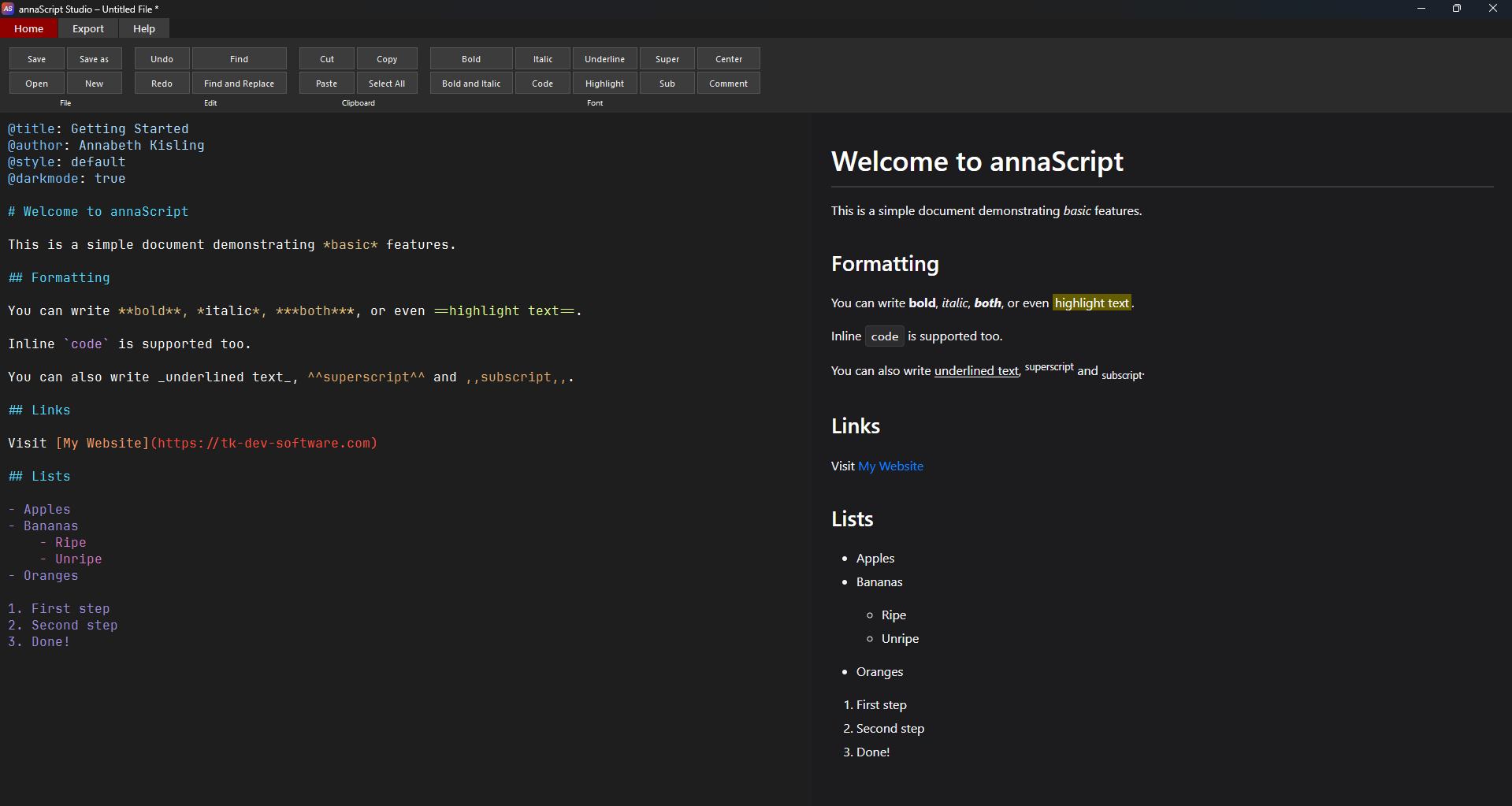
Task: Click the superscript/subscript source line in editor
Action: [x=292, y=377]
